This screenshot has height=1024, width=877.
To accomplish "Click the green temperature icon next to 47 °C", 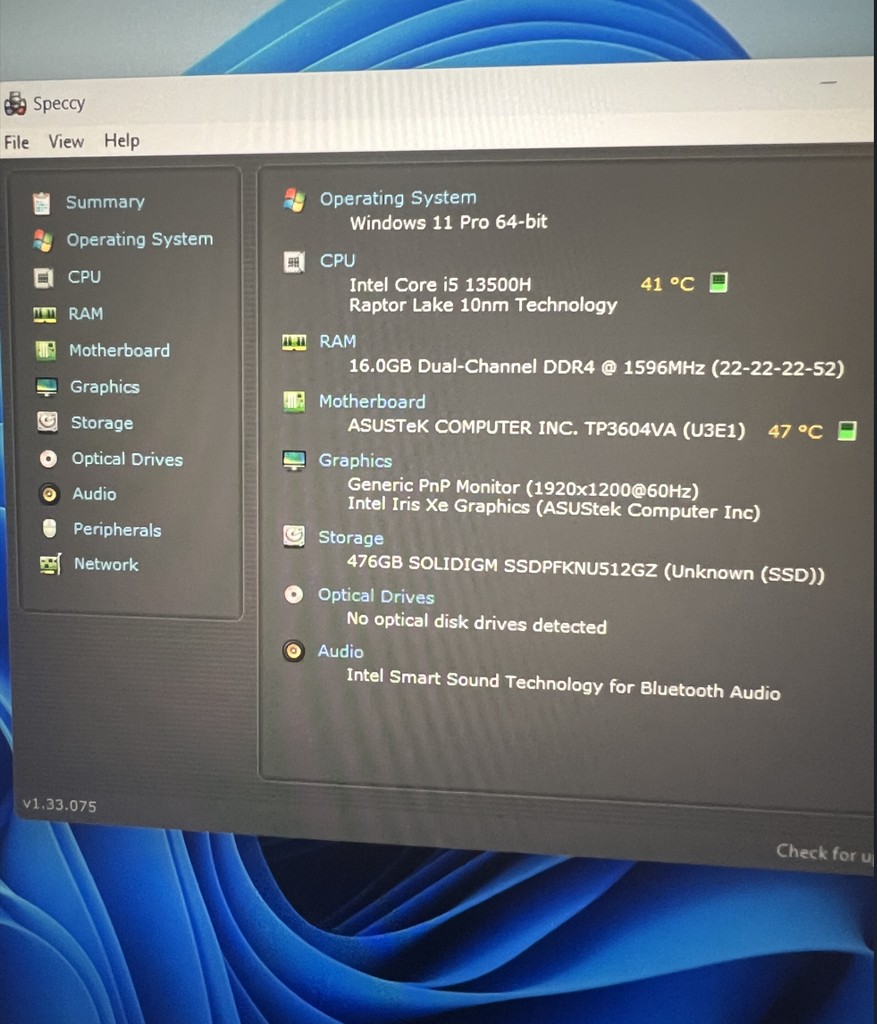I will click(x=847, y=430).
